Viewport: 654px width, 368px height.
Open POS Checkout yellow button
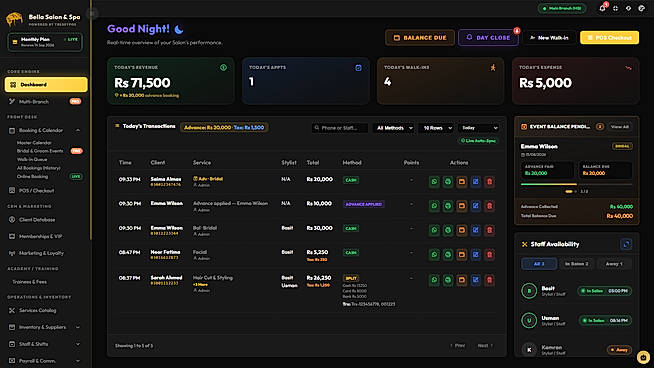609,38
